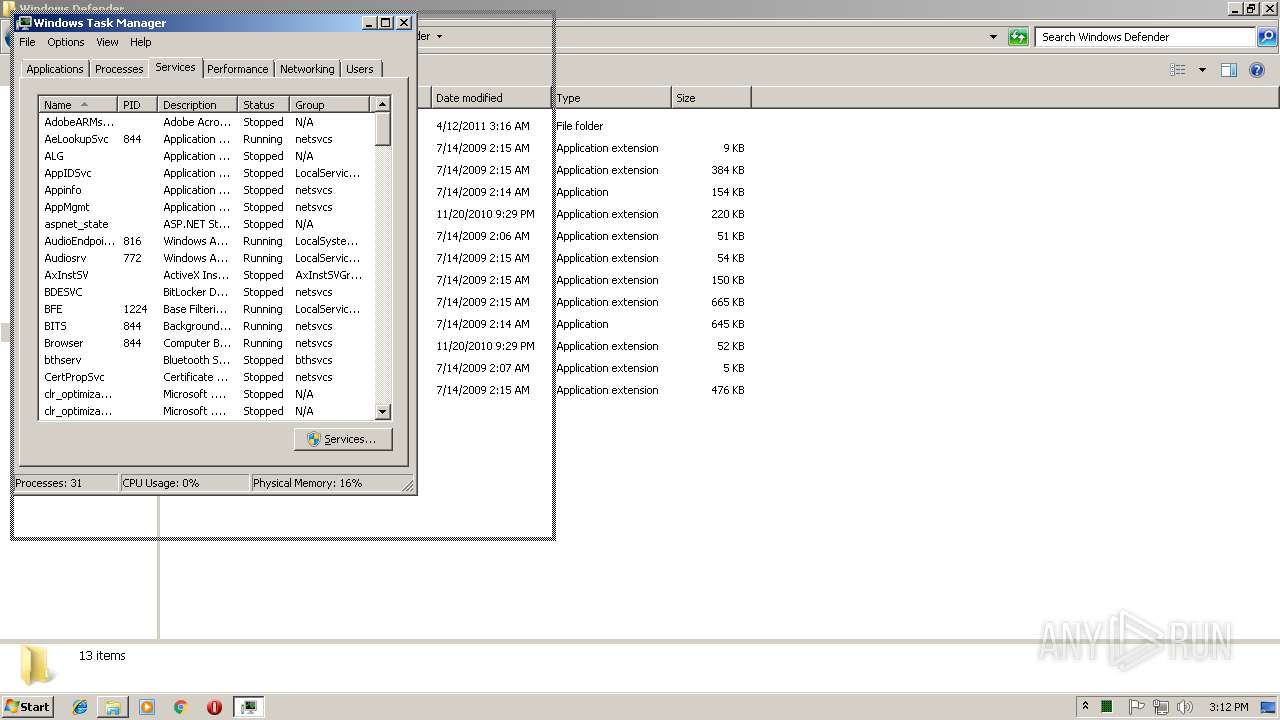
Task: Select the AppIDSvc service row
Action: pyautogui.click(x=206, y=173)
